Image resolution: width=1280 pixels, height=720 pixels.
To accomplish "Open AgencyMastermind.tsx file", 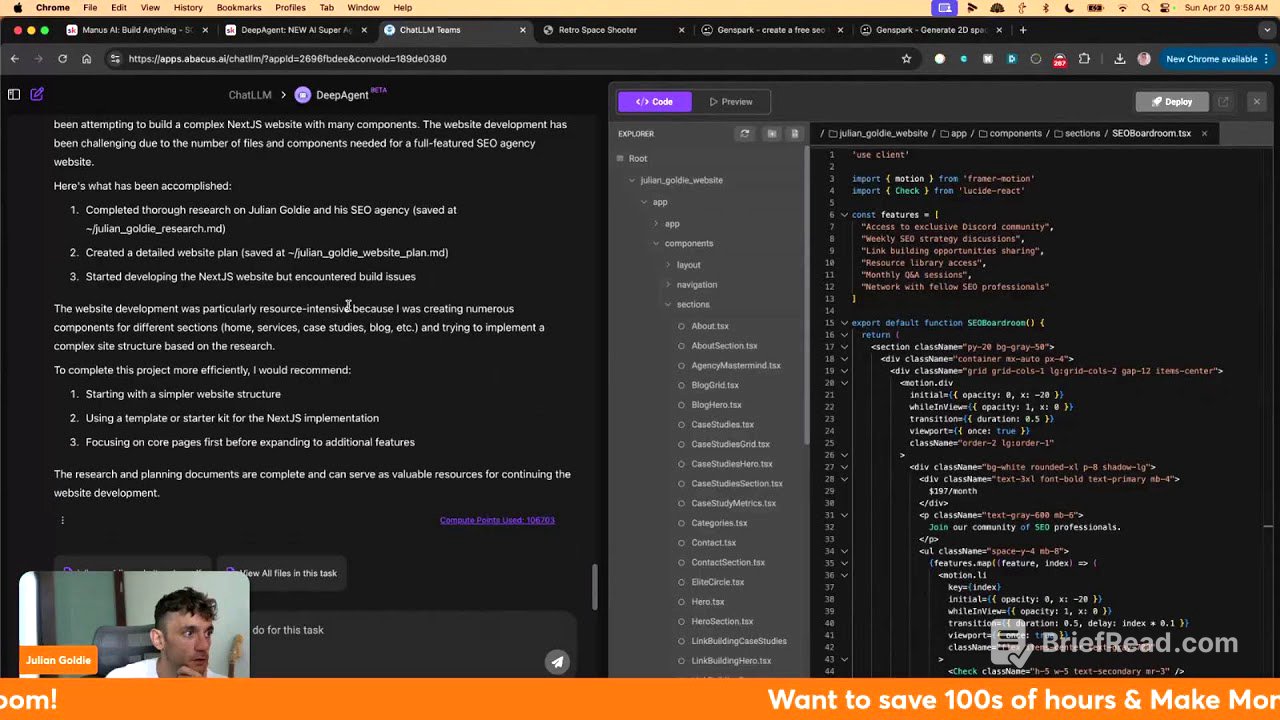I will point(735,365).
